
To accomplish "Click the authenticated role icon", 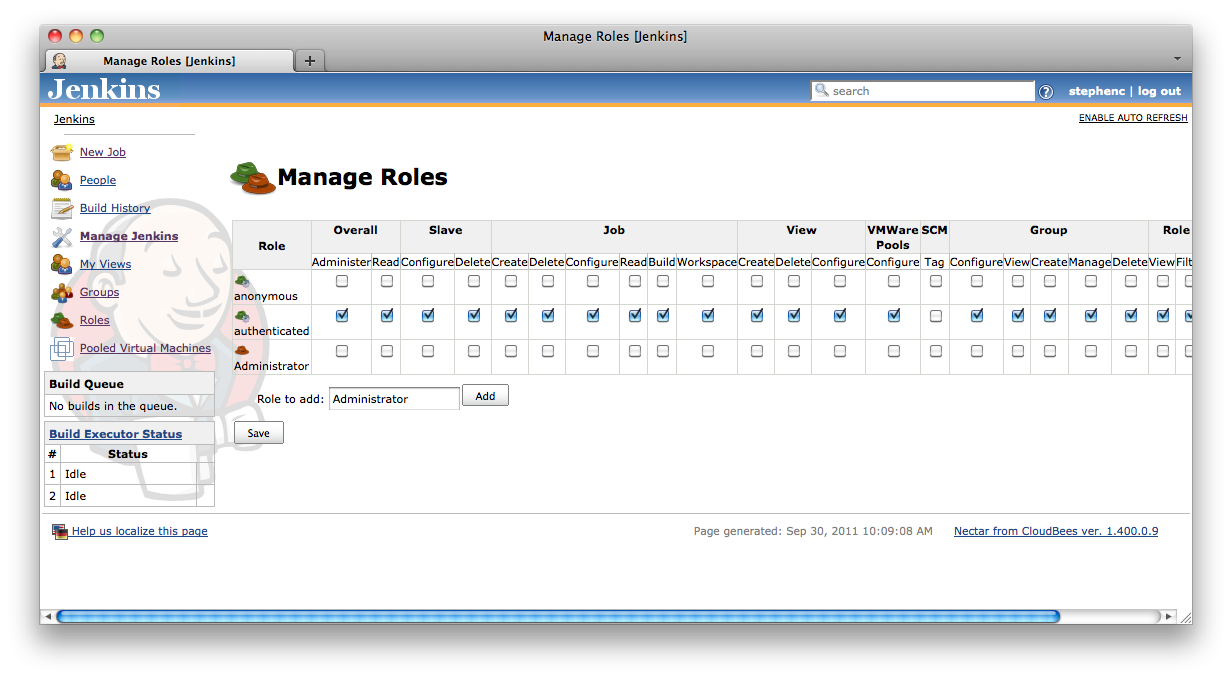I will (241, 316).
